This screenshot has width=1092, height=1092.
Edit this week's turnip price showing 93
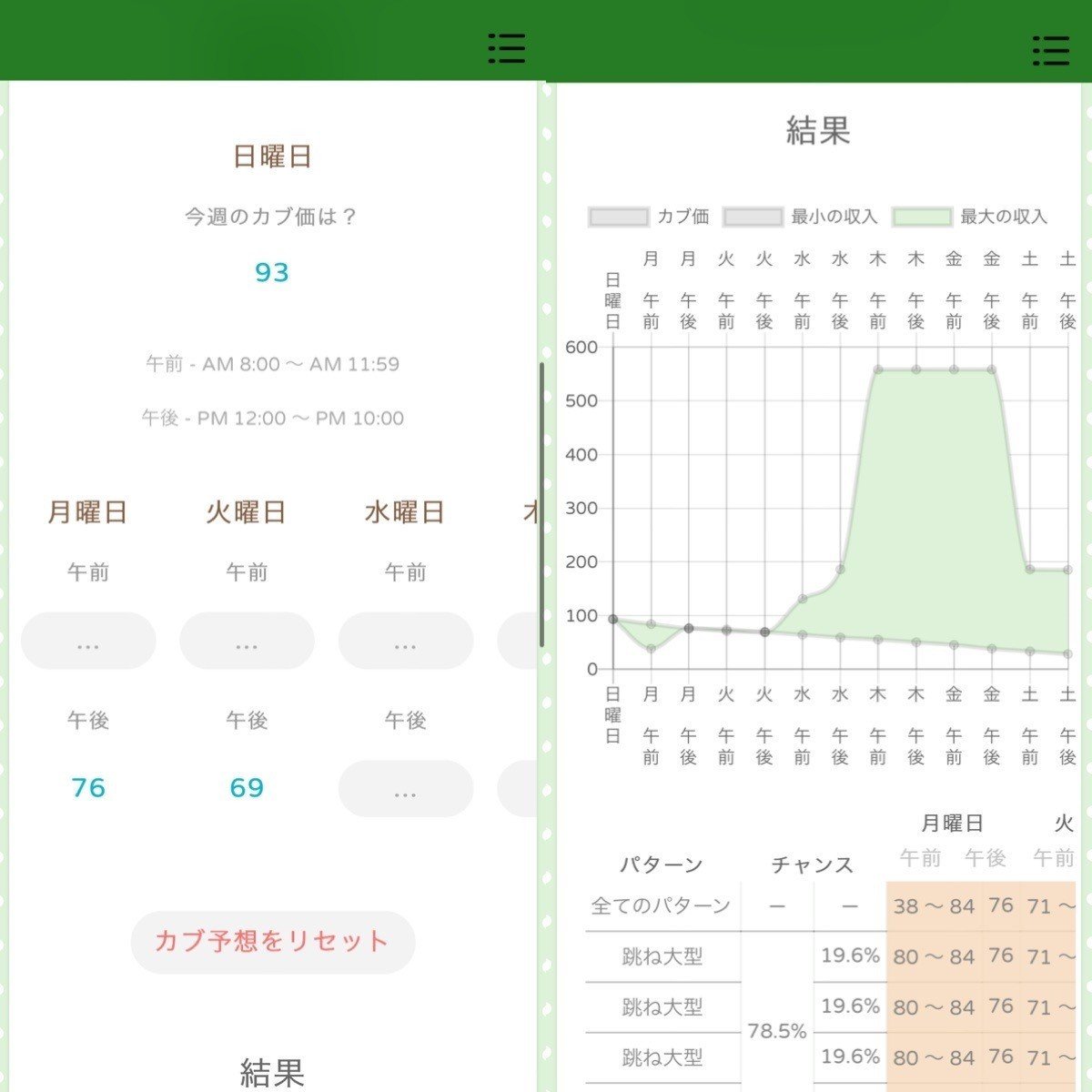[x=272, y=270]
